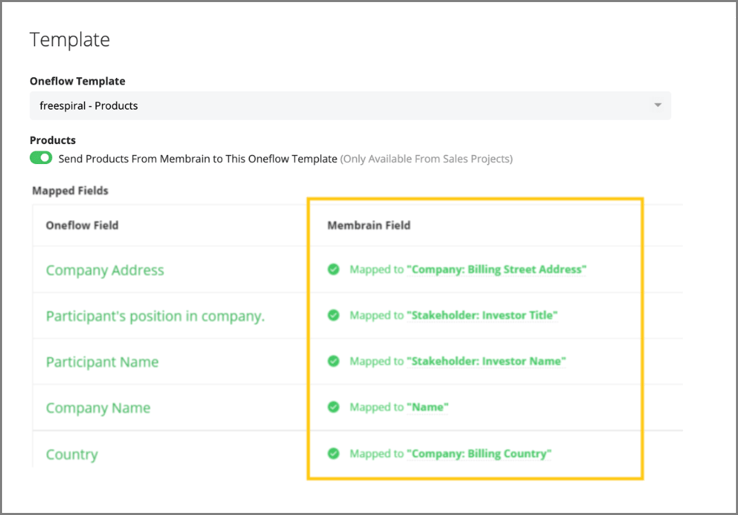Image resolution: width=738 pixels, height=515 pixels.
Task: Change mapping "Stakeholder: Investor Name"
Action: 486,361
